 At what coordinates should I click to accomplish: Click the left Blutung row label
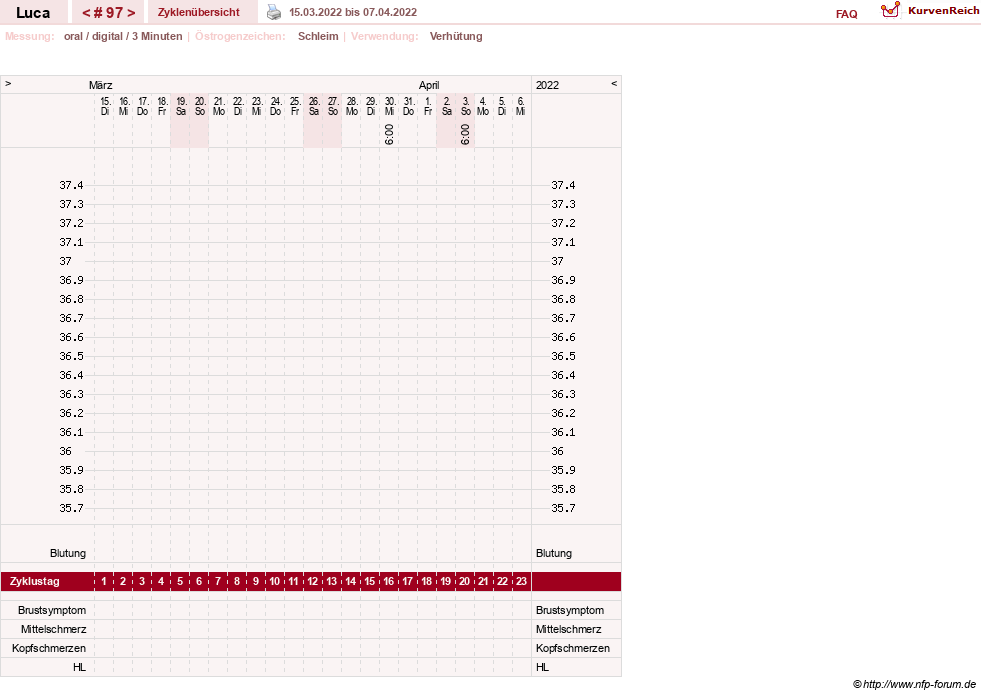click(68, 553)
